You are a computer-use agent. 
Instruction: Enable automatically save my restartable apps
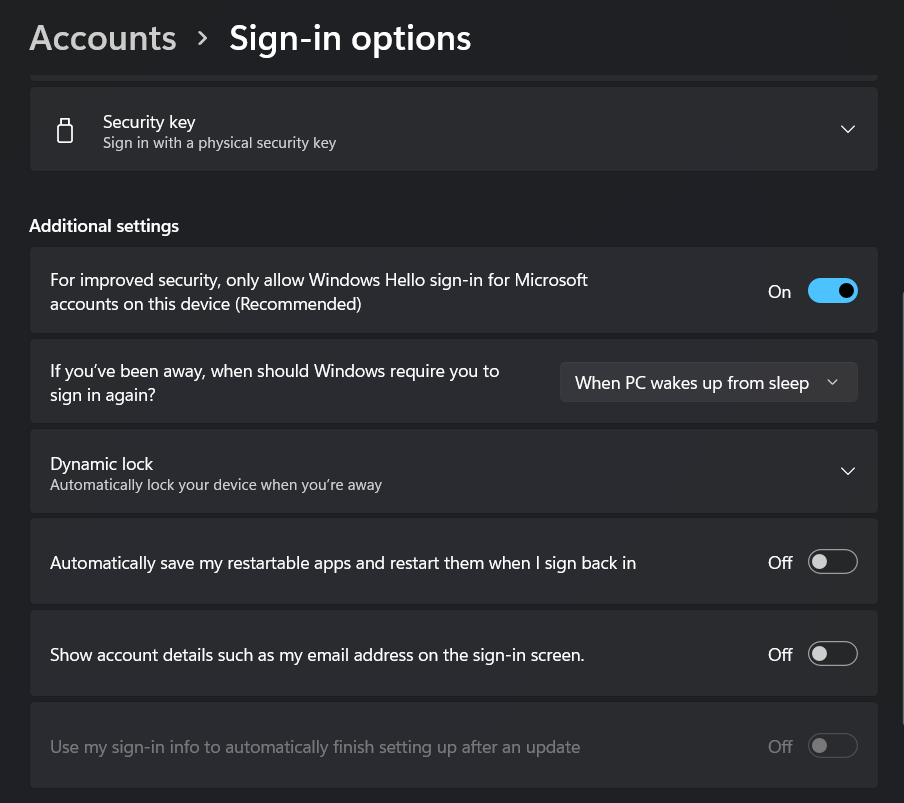pyautogui.click(x=833, y=561)
